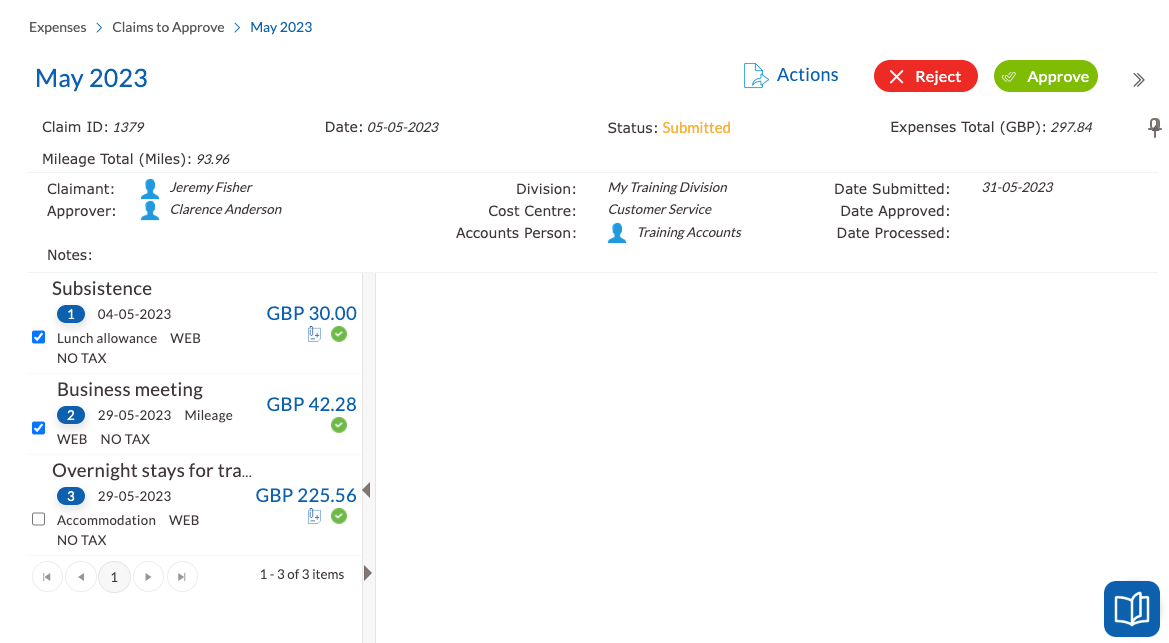
Task: Click May 2023 breadcrumb link
Action: point(281,27)
